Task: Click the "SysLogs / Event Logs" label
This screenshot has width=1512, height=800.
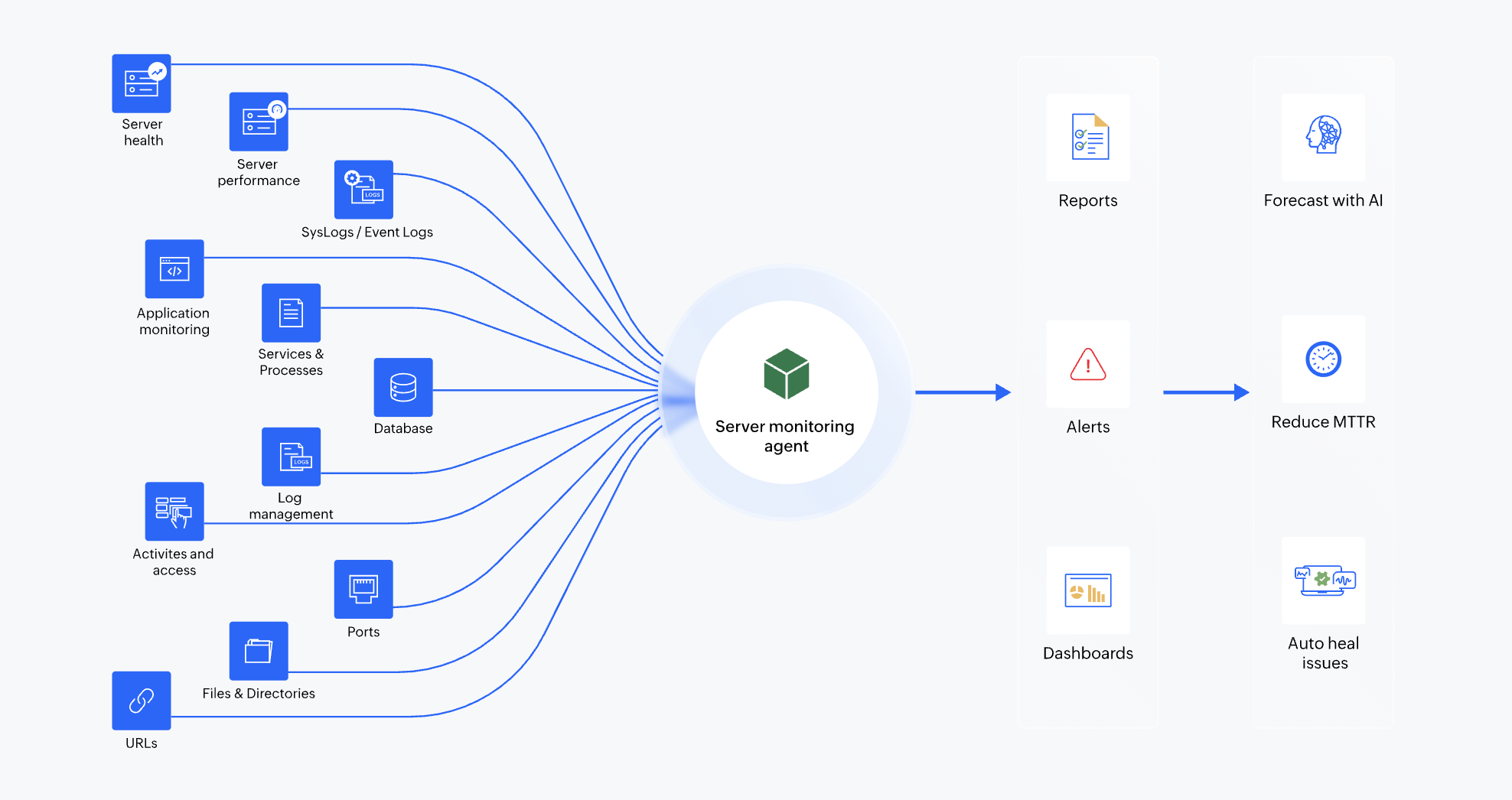Action: (x=367, y=233)
